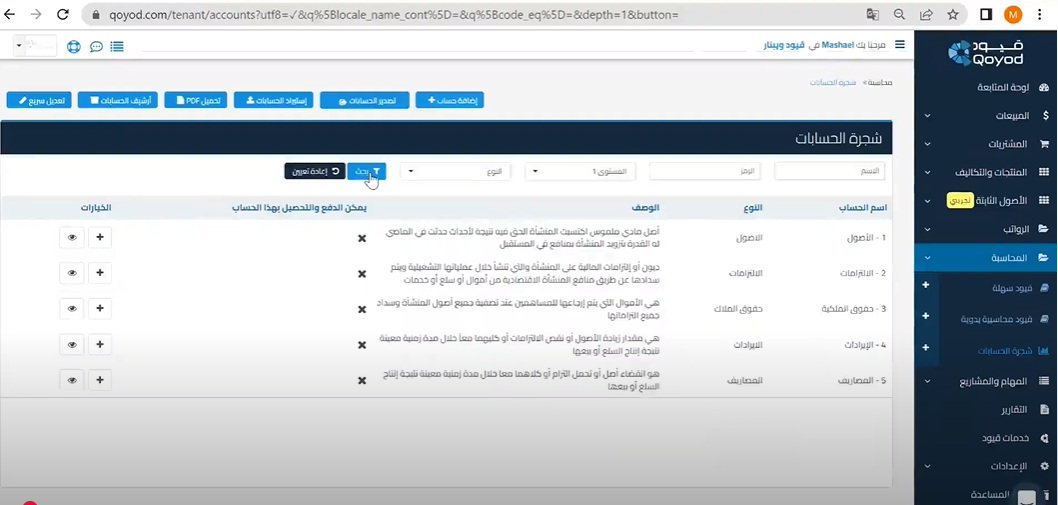Open the list icon in top bar
The image size is (1058, 505).
click(x=117, y=46)
